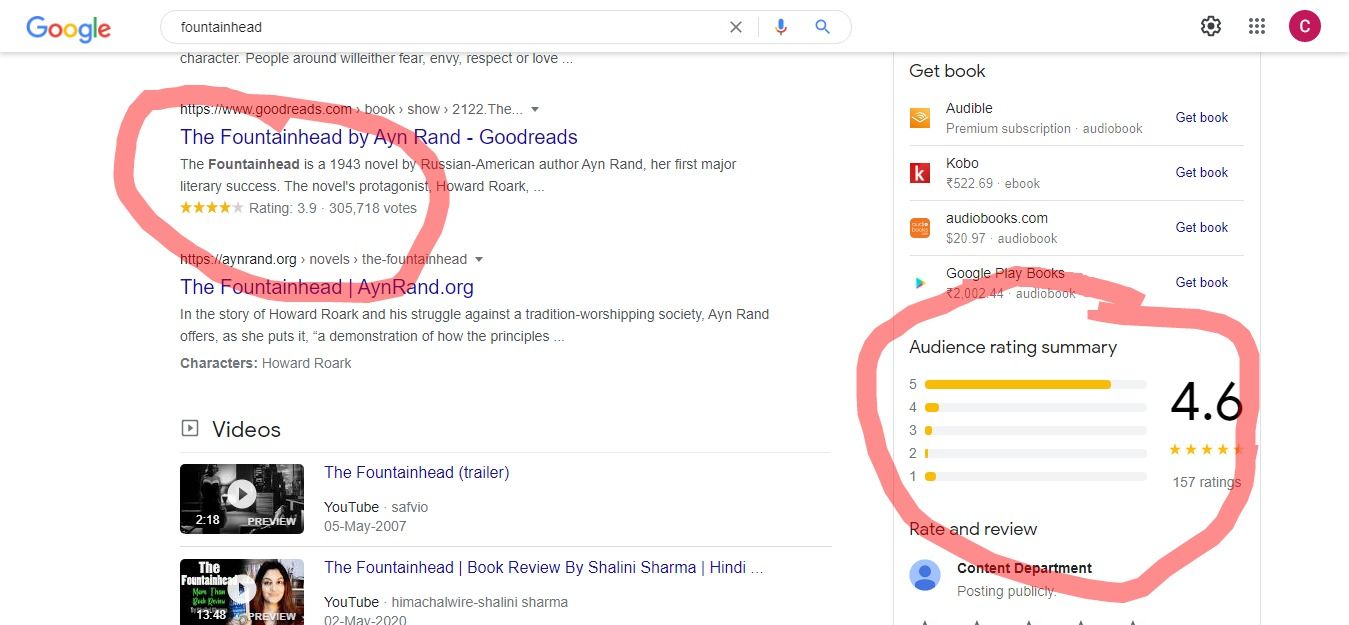Click the Google Play Books icon
Viewport: 1349px width, 625px height.
(x=919, y=283)
